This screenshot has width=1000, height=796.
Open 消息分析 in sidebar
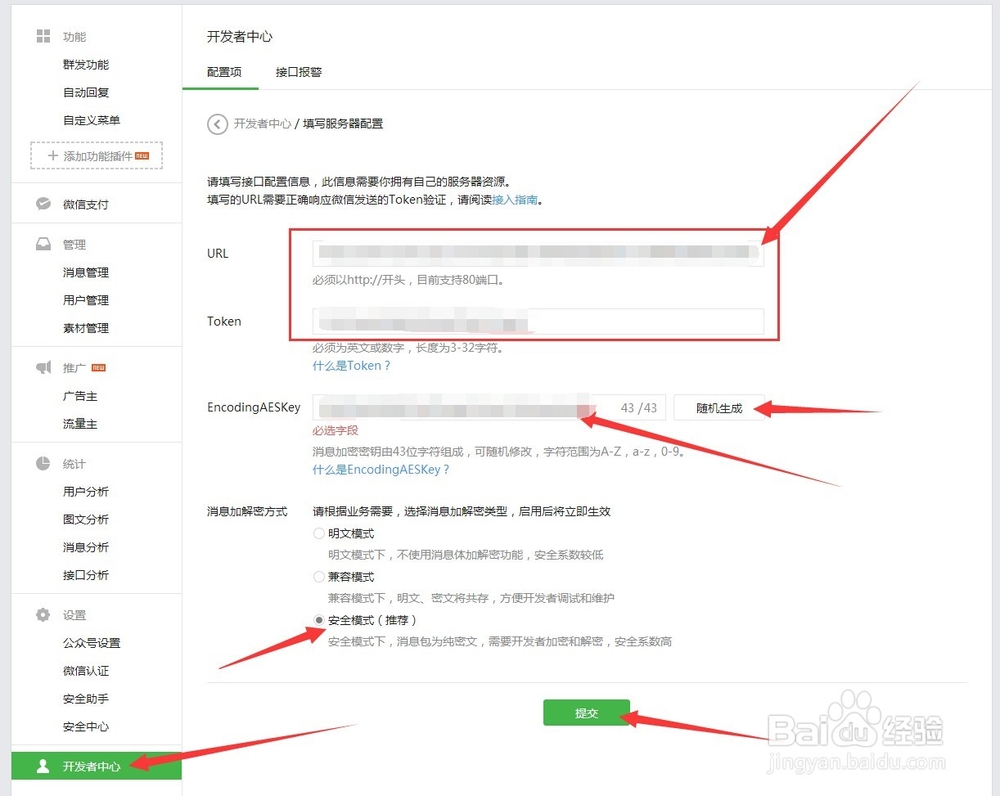86,547
